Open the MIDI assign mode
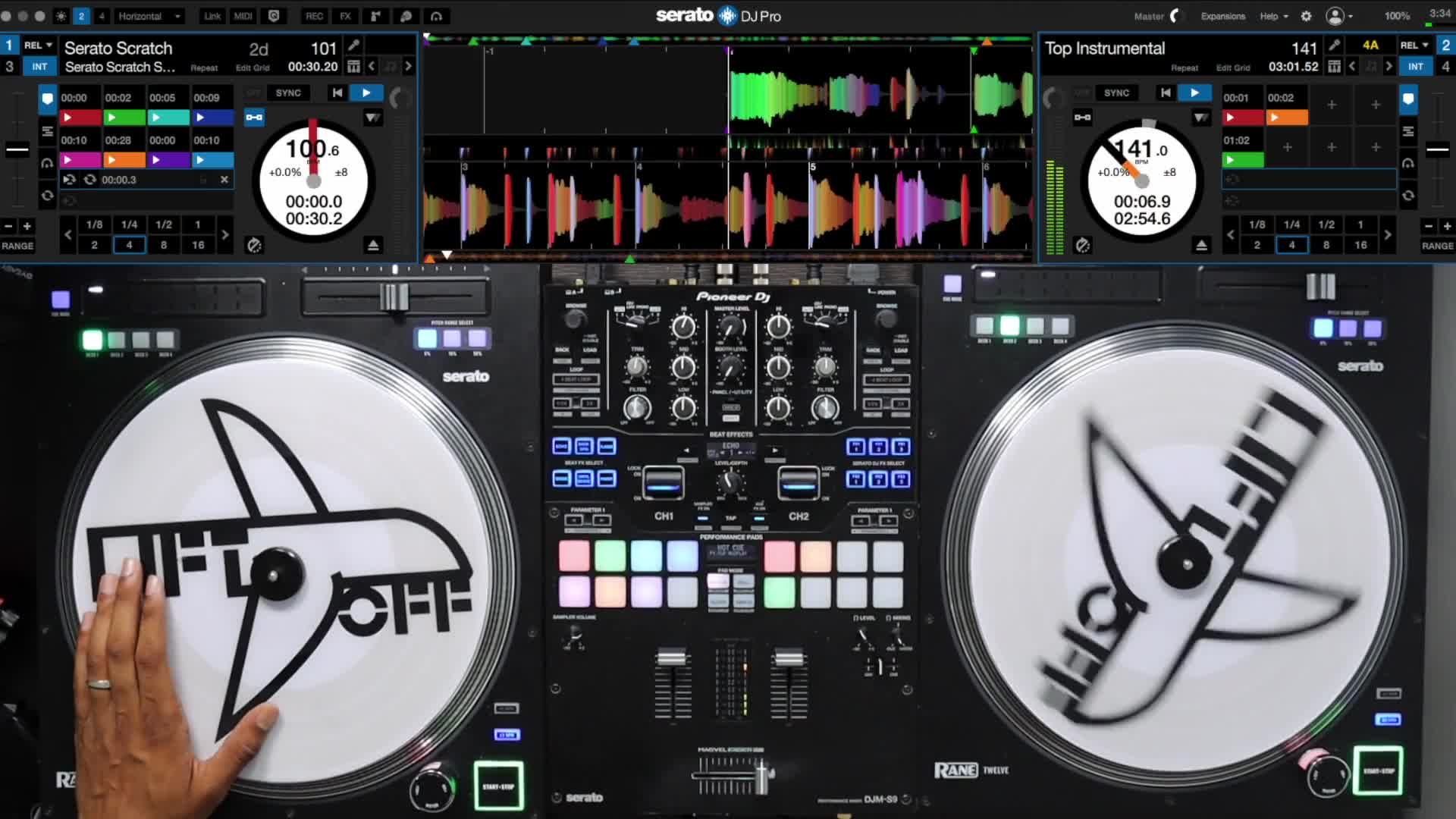The width and height of the screenshot is (1456, 819). (243, 16)
